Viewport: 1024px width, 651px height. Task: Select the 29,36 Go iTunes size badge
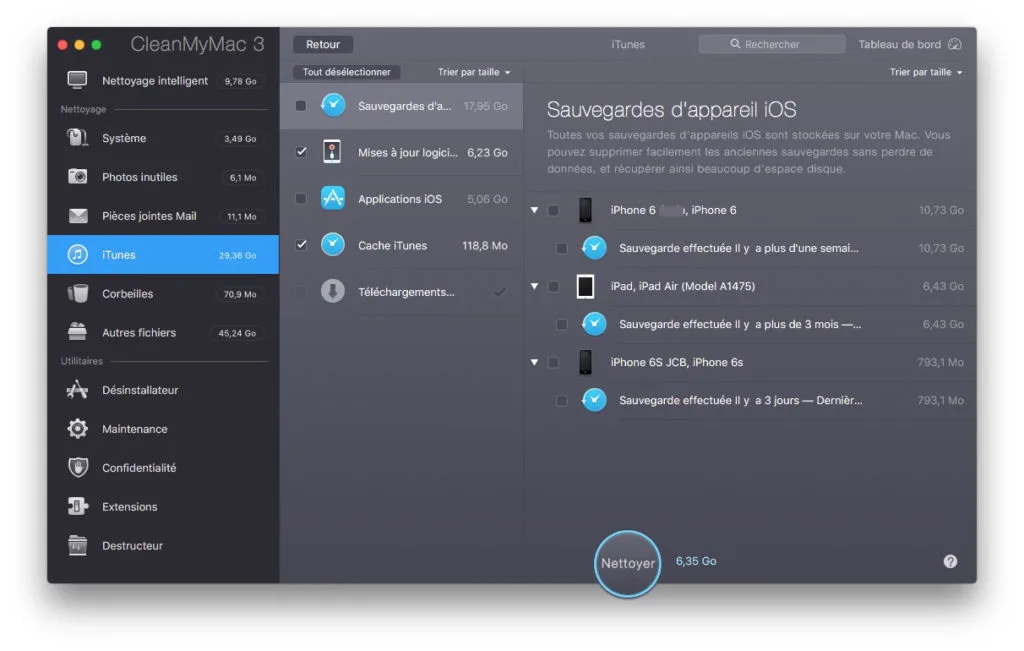[238, 255]
